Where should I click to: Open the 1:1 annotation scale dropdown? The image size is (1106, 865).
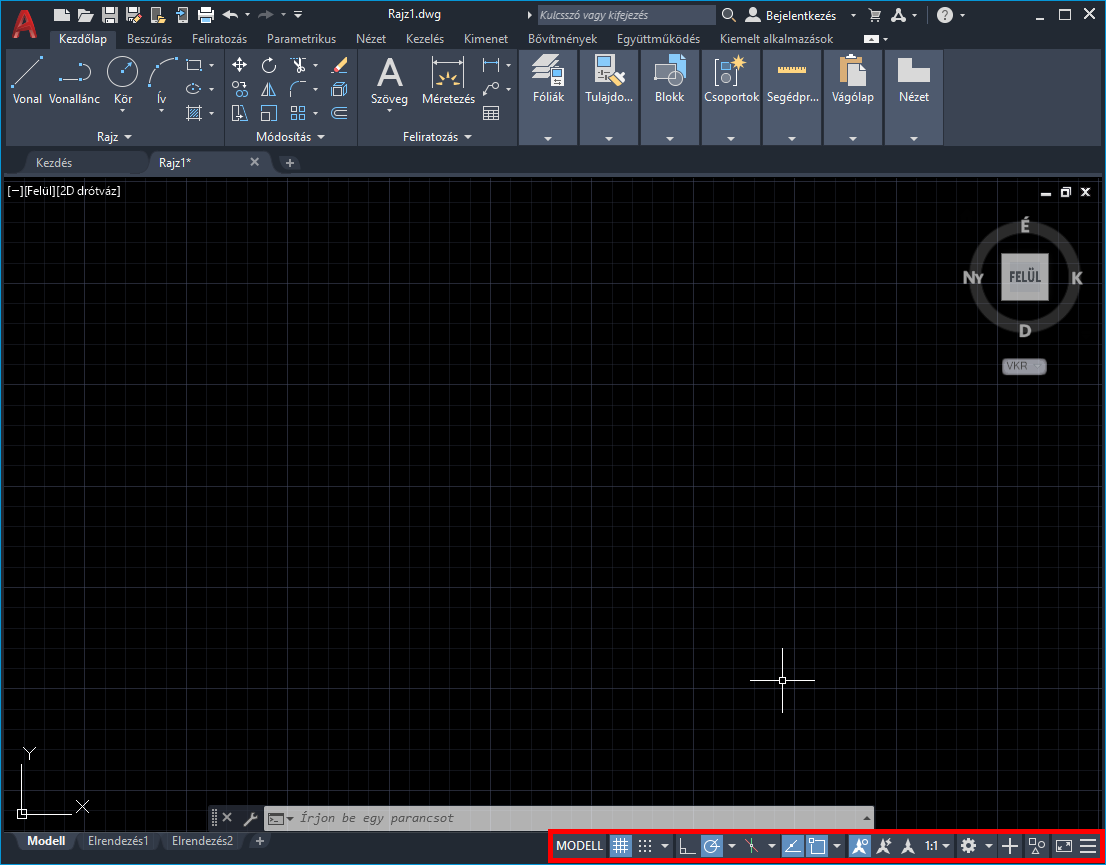click(x=937, y=845)
